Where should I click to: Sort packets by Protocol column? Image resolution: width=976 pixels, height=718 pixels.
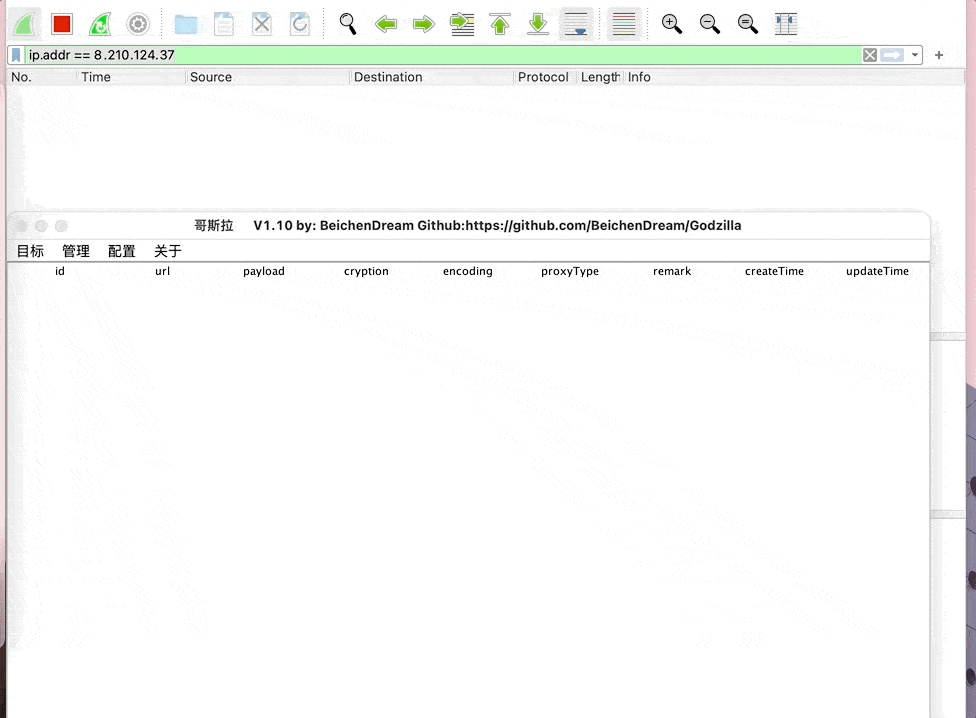click(543, 77)
